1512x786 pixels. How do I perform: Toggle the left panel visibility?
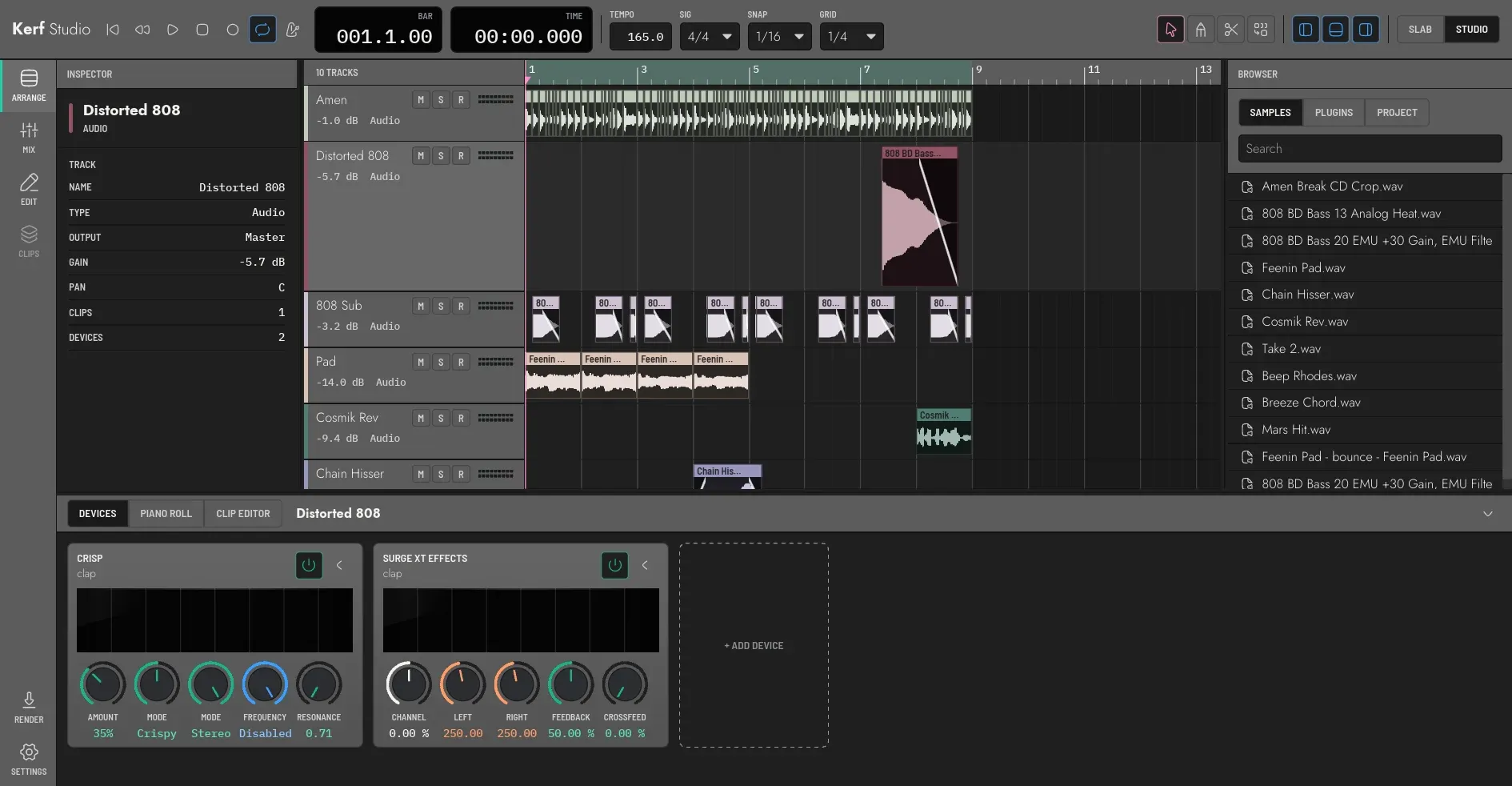(1306, 30)
